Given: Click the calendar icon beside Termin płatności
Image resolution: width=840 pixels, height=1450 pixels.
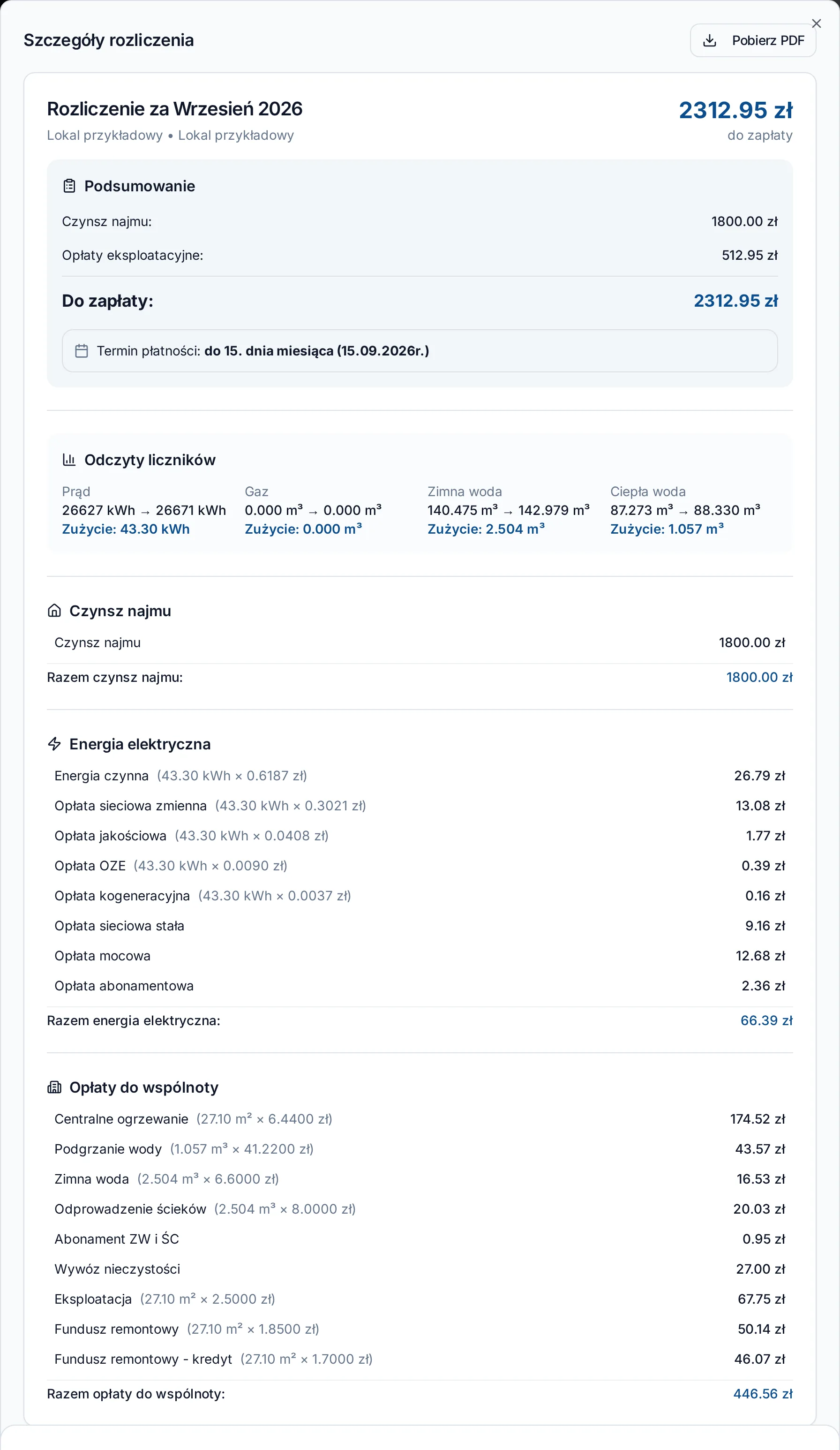Looking at the screenshot, I should point(82,351).
